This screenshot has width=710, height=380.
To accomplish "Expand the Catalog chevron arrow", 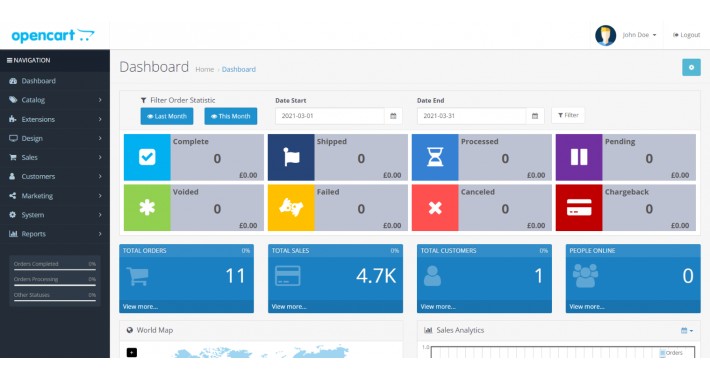I will click(x=100, y=100).
